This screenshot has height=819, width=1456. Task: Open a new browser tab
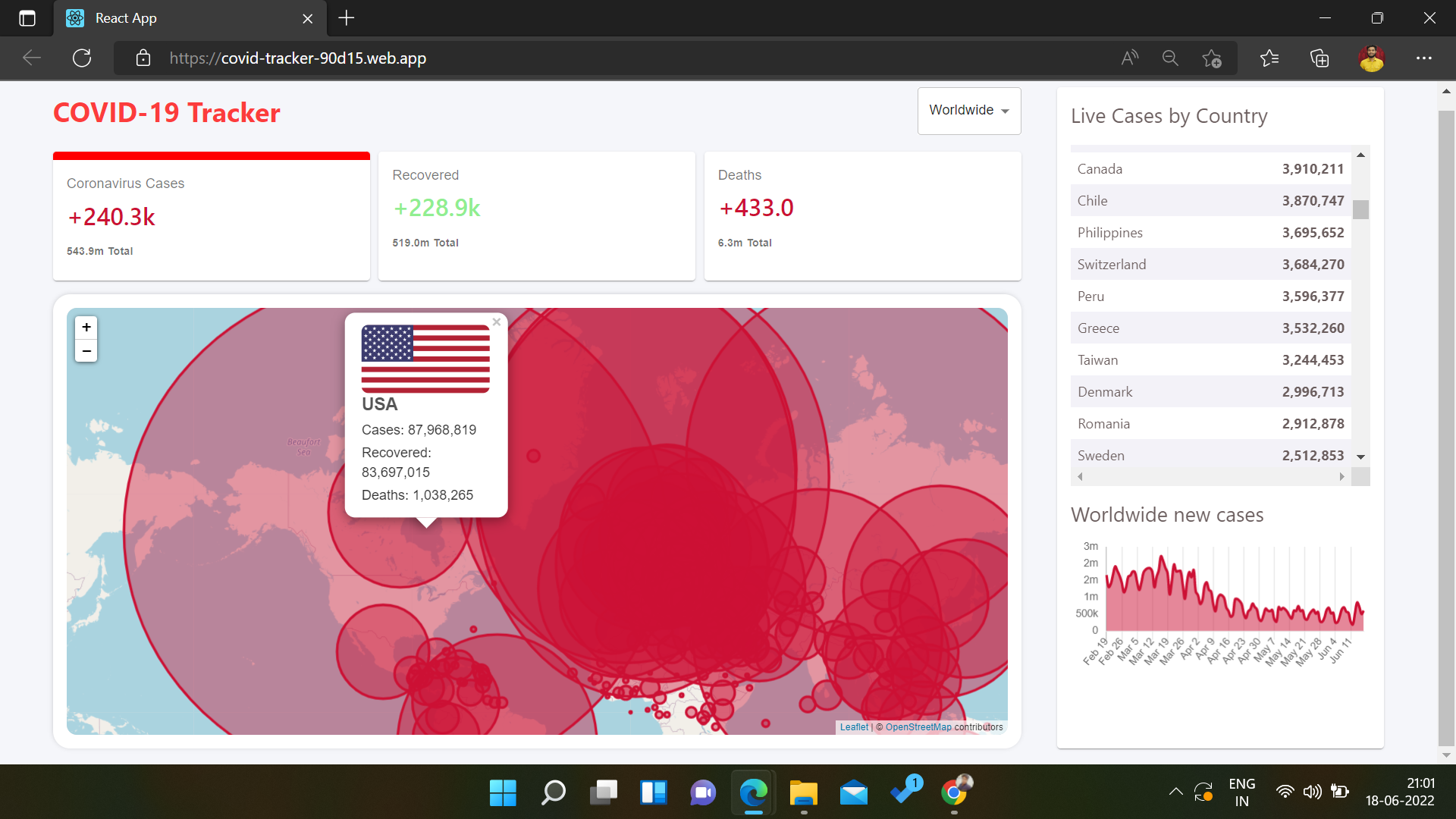(x=347, y=18)
